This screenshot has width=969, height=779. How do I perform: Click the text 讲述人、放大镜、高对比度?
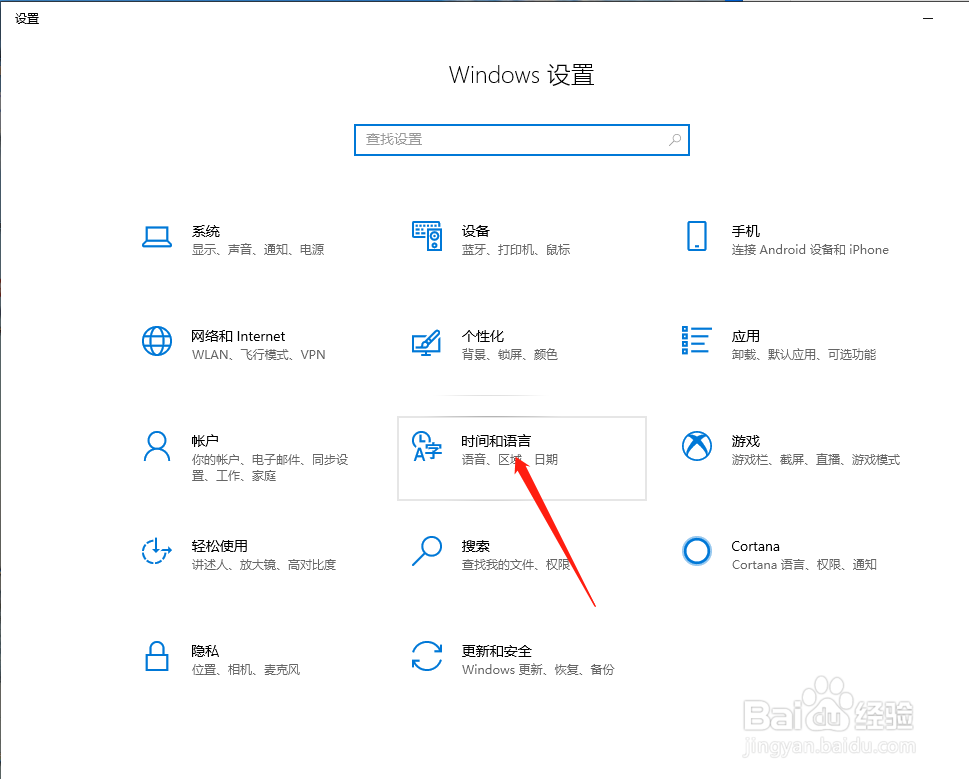click(264, 565)
